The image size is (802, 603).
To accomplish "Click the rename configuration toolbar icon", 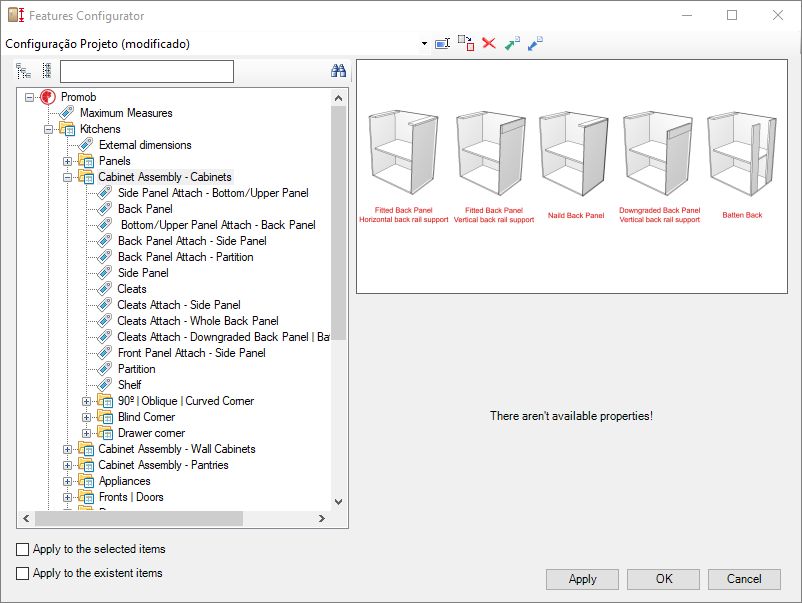I will (442, 43).
